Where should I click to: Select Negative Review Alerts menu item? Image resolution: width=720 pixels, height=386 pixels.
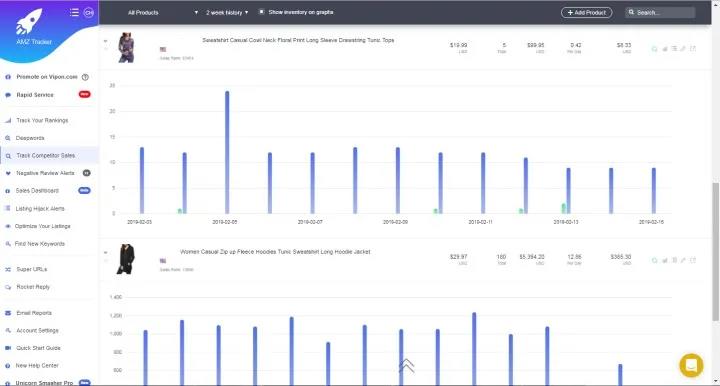[45, 173]
